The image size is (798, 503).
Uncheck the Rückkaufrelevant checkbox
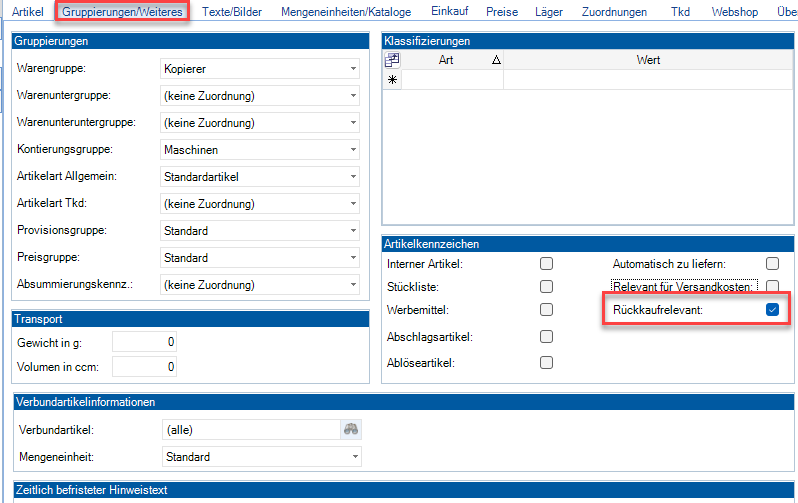(x=772, y=310)
